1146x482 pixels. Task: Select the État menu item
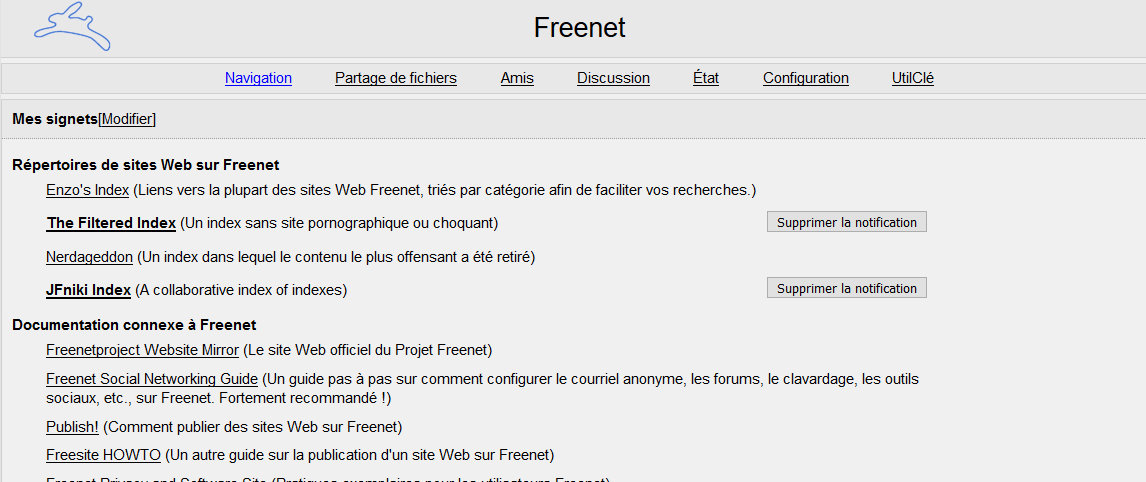(706, 78)
